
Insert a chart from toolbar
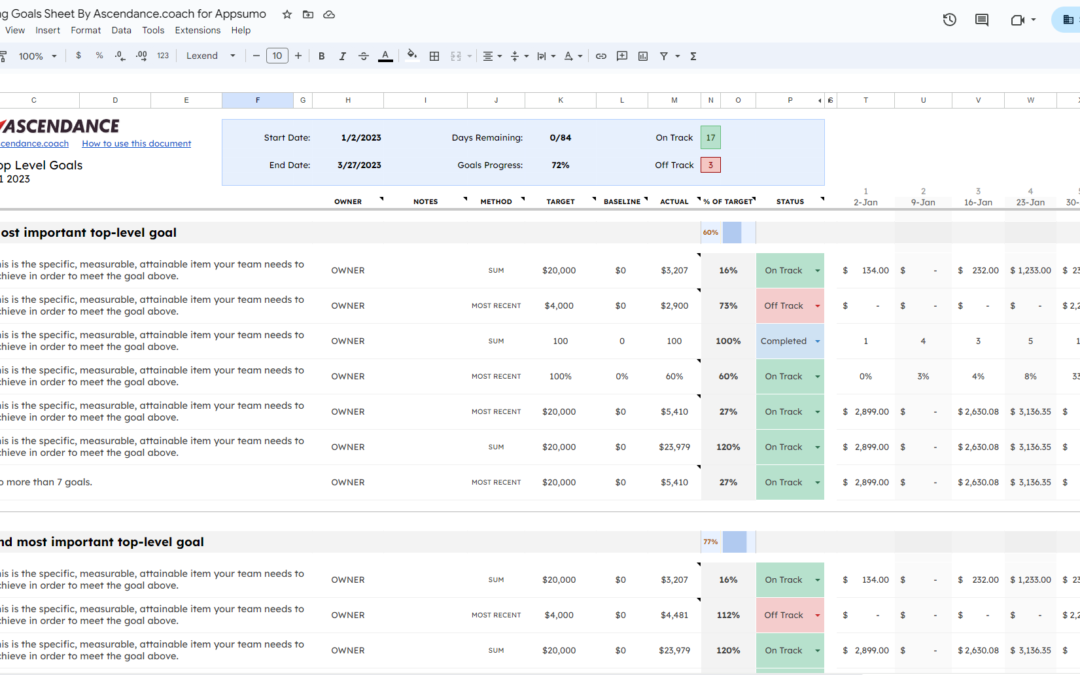pos(643,56)
